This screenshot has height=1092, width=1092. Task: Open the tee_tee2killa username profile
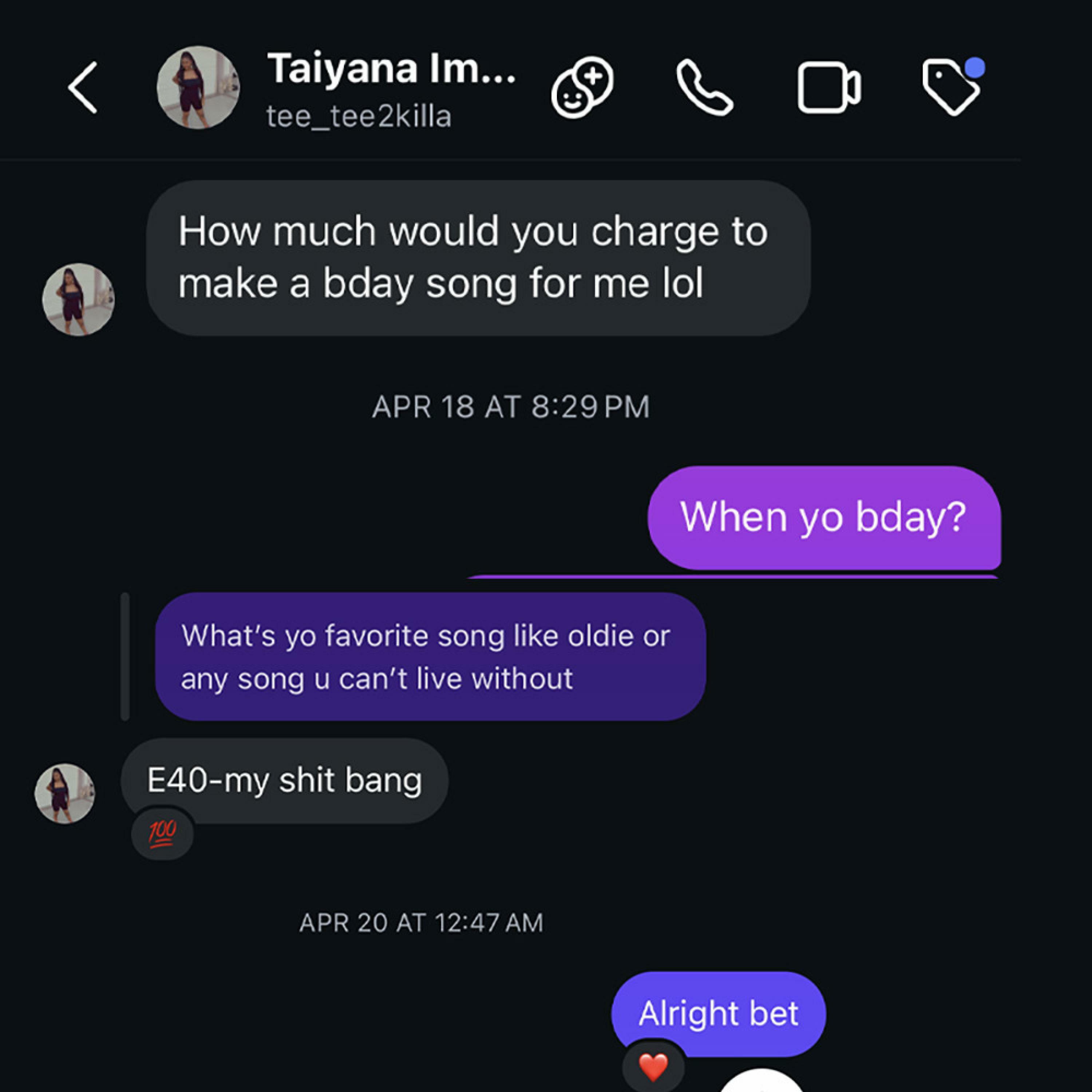click(x=359, y=117)
